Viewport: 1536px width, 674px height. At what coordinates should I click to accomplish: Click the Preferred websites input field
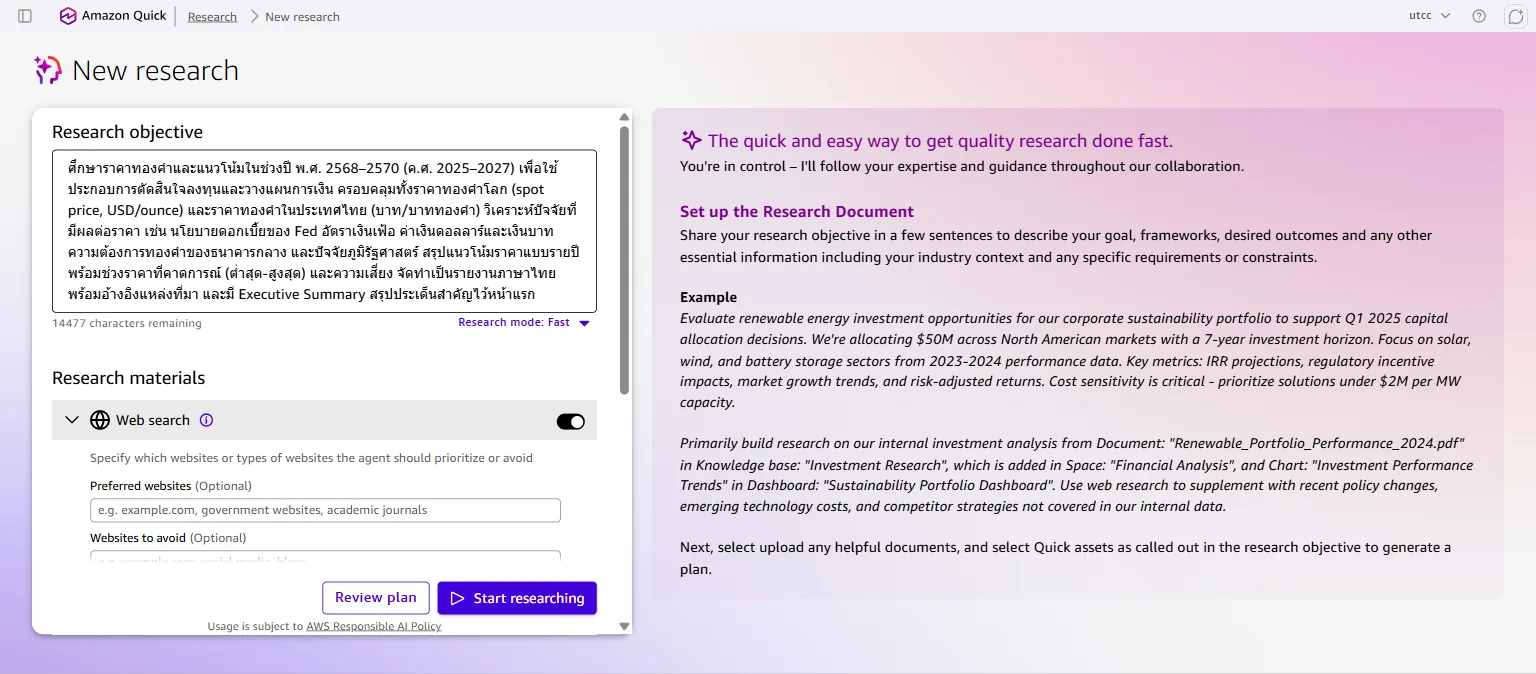(325, 510)
